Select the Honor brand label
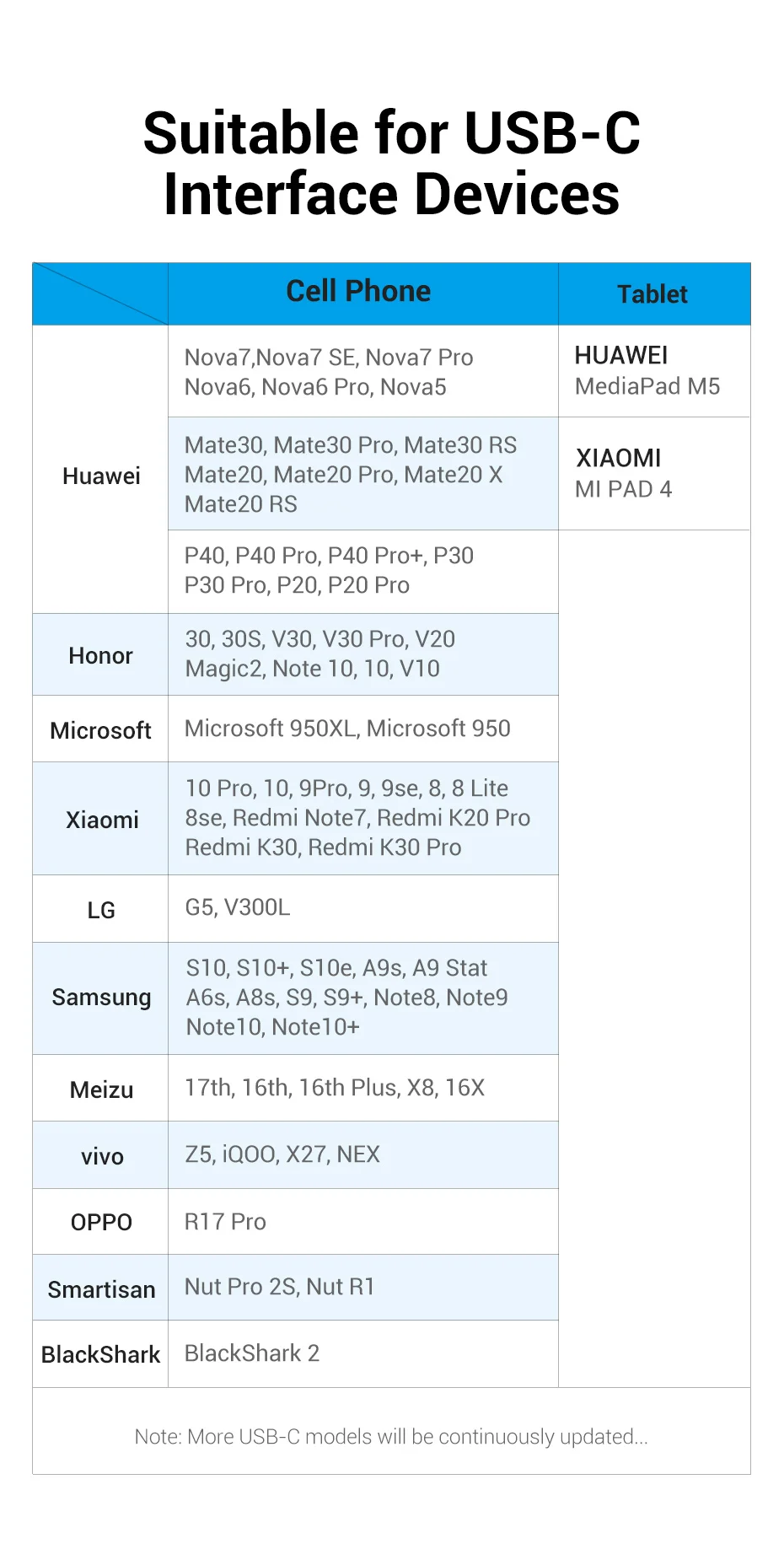 (x=101, y=656)
